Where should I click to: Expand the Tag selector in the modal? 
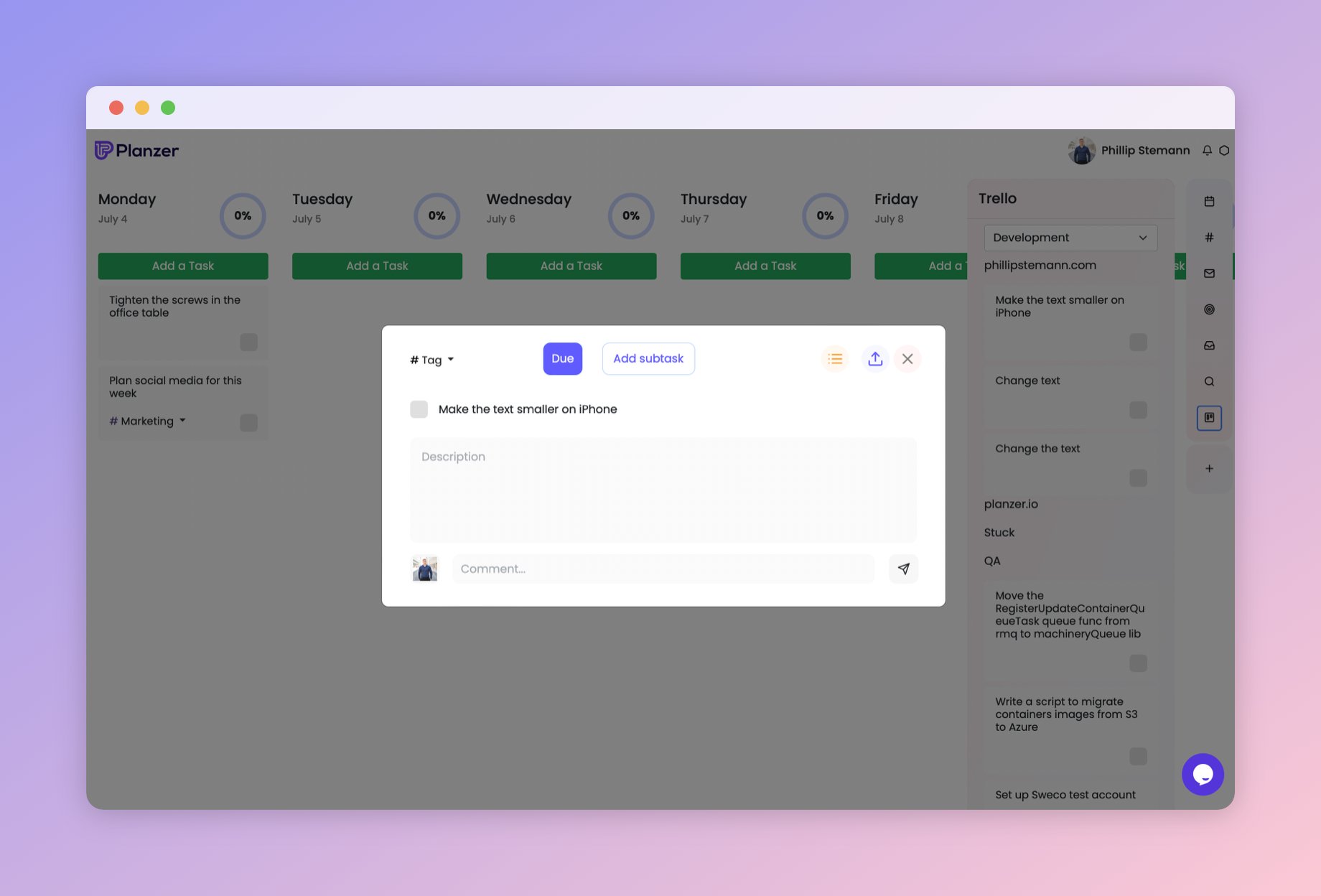431,359
